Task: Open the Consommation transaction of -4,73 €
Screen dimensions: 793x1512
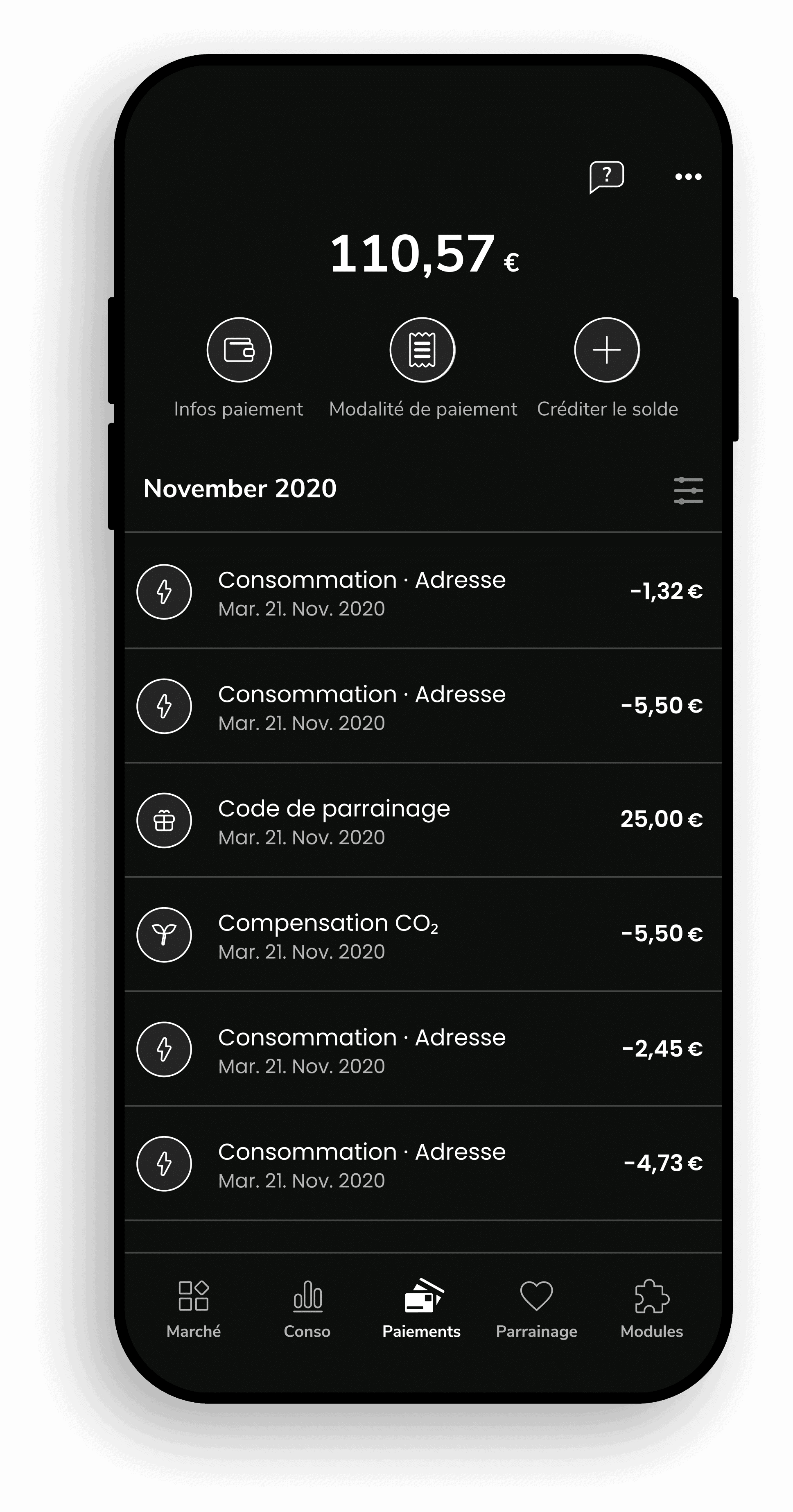Action: (422, 1163)
